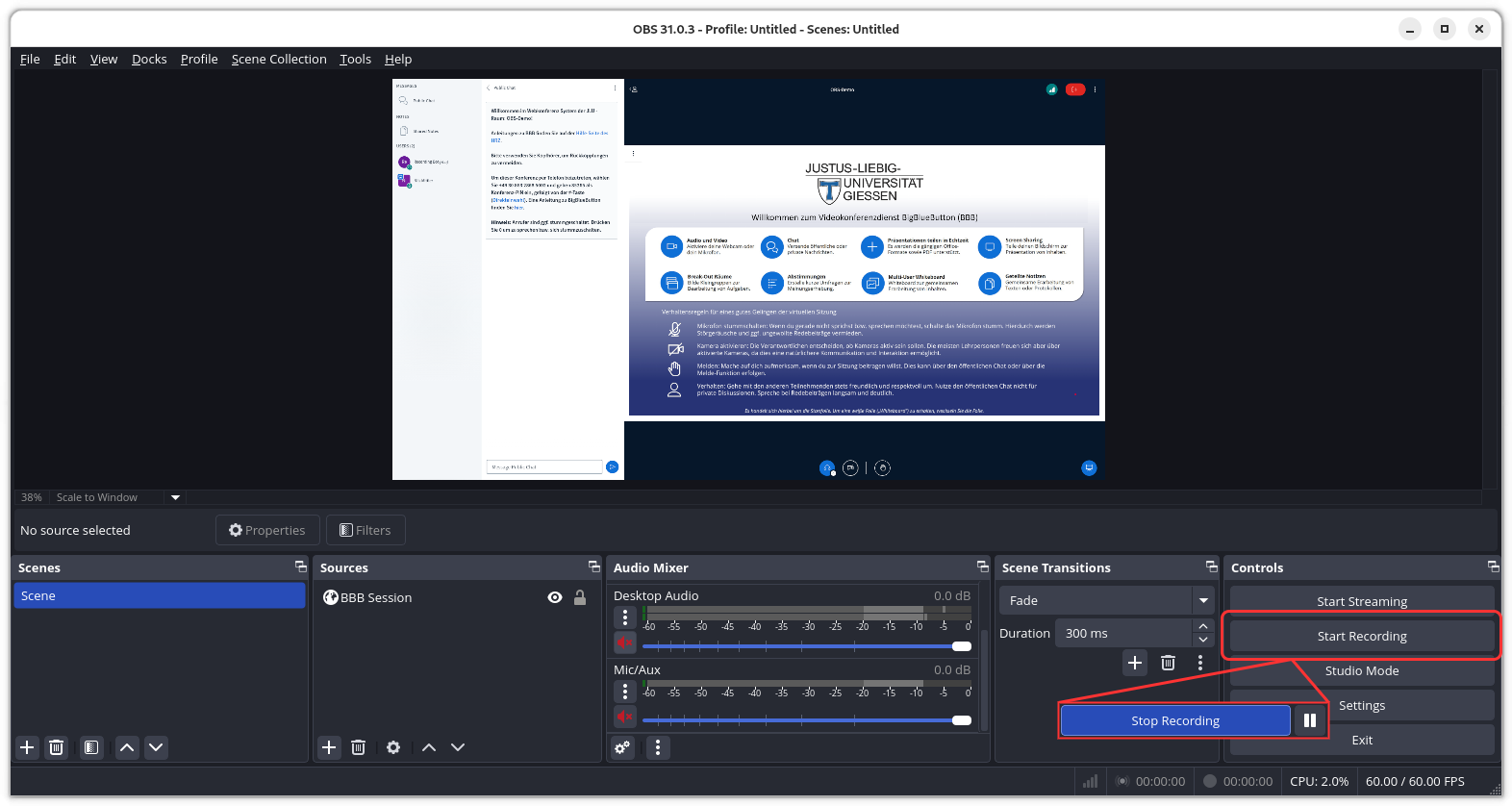Image resolution: width=1512 pixels, height=806 pixels.
Task: Add a new scene with plus icon
Action: [x=27, y=747]
